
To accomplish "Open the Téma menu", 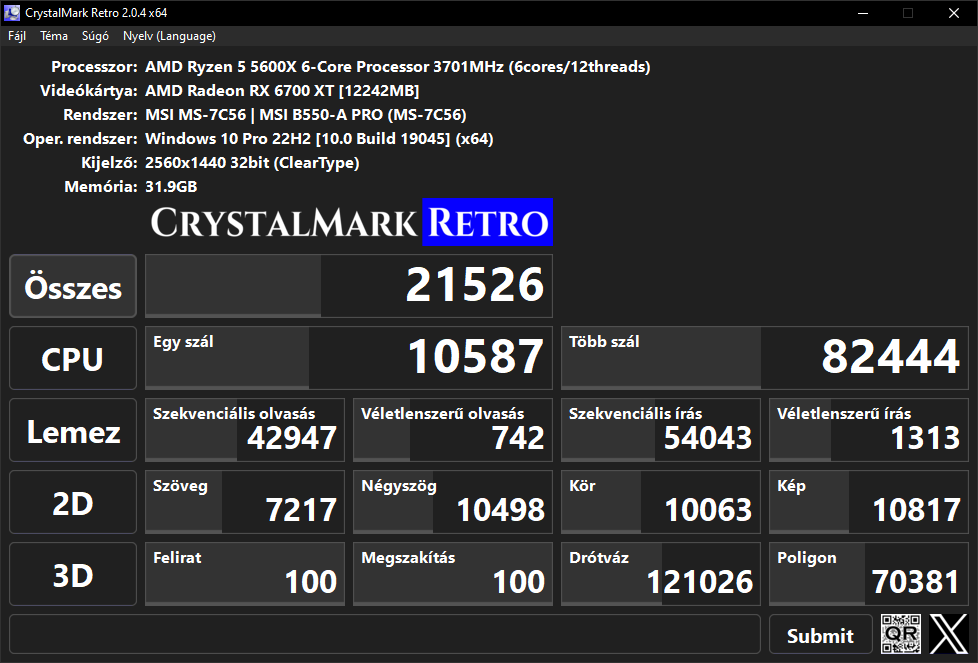I will point(54,36).
